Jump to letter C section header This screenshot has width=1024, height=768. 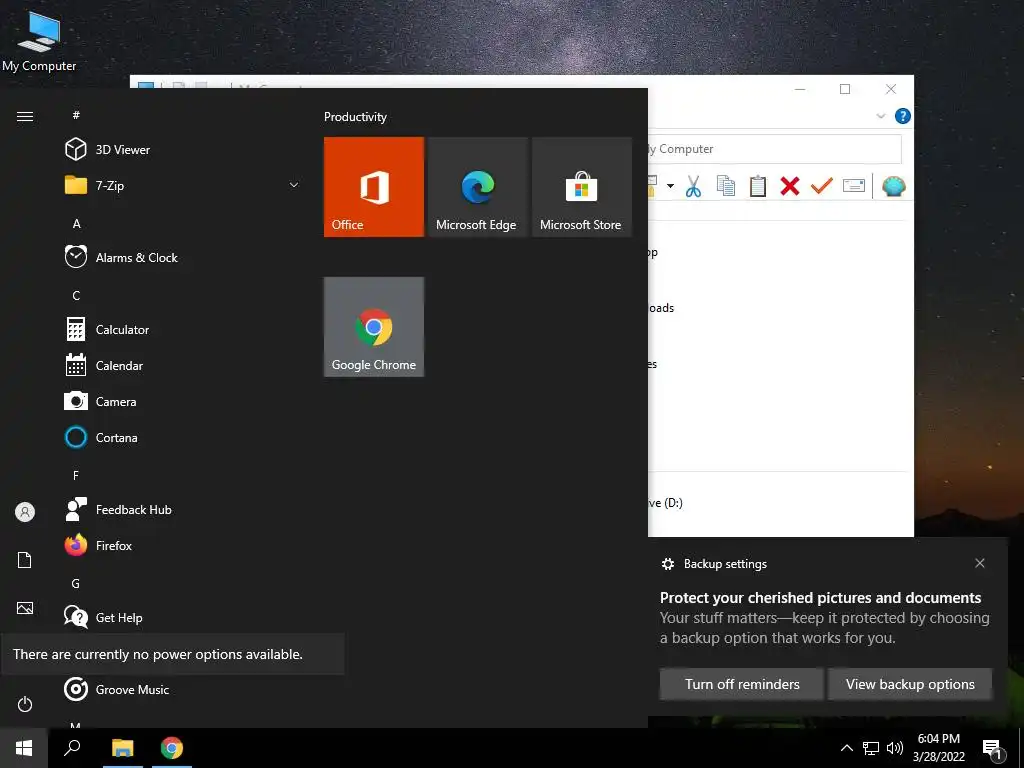[76, 296]
